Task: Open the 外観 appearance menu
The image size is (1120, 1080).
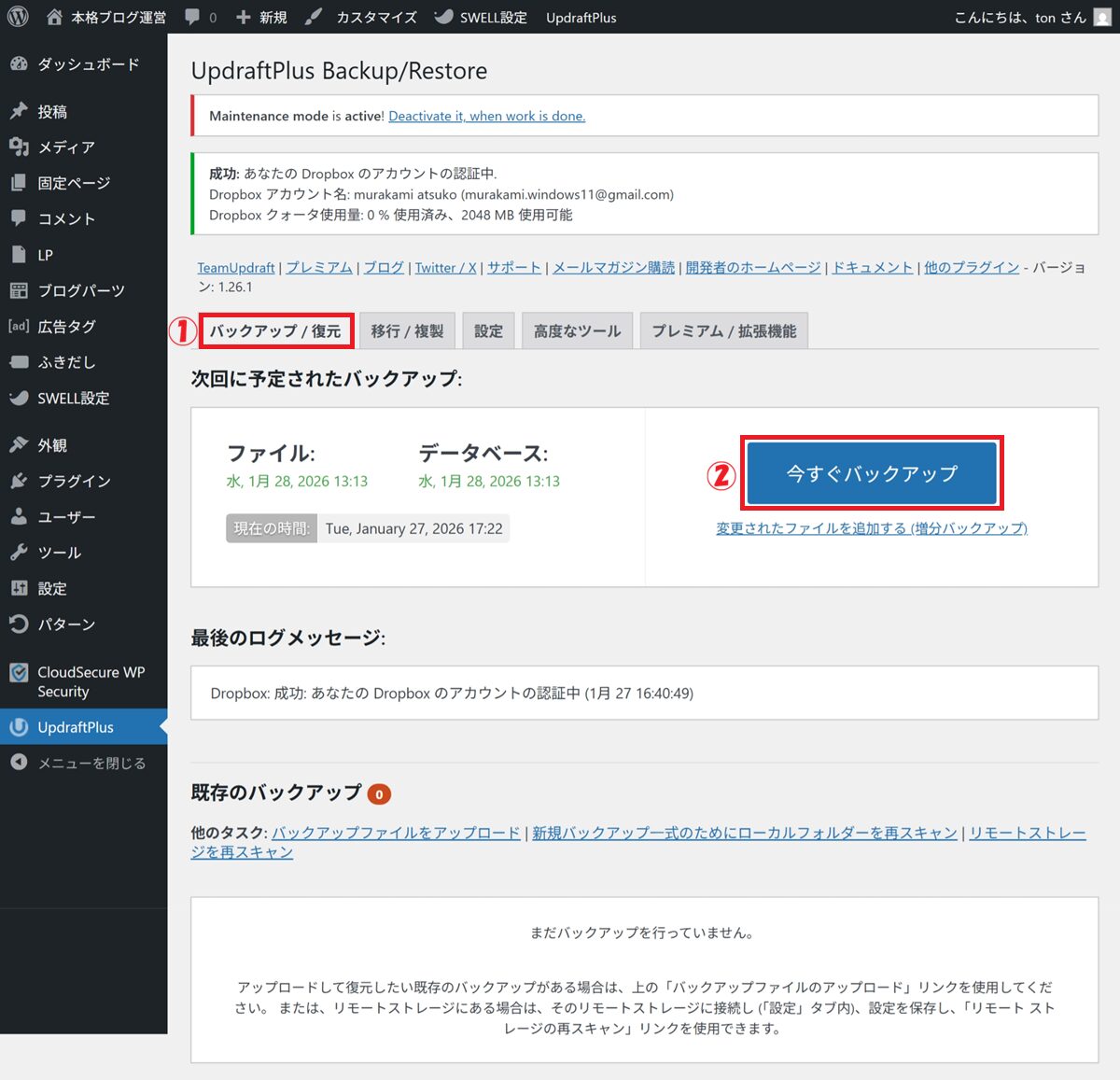Action: point(52,445)
